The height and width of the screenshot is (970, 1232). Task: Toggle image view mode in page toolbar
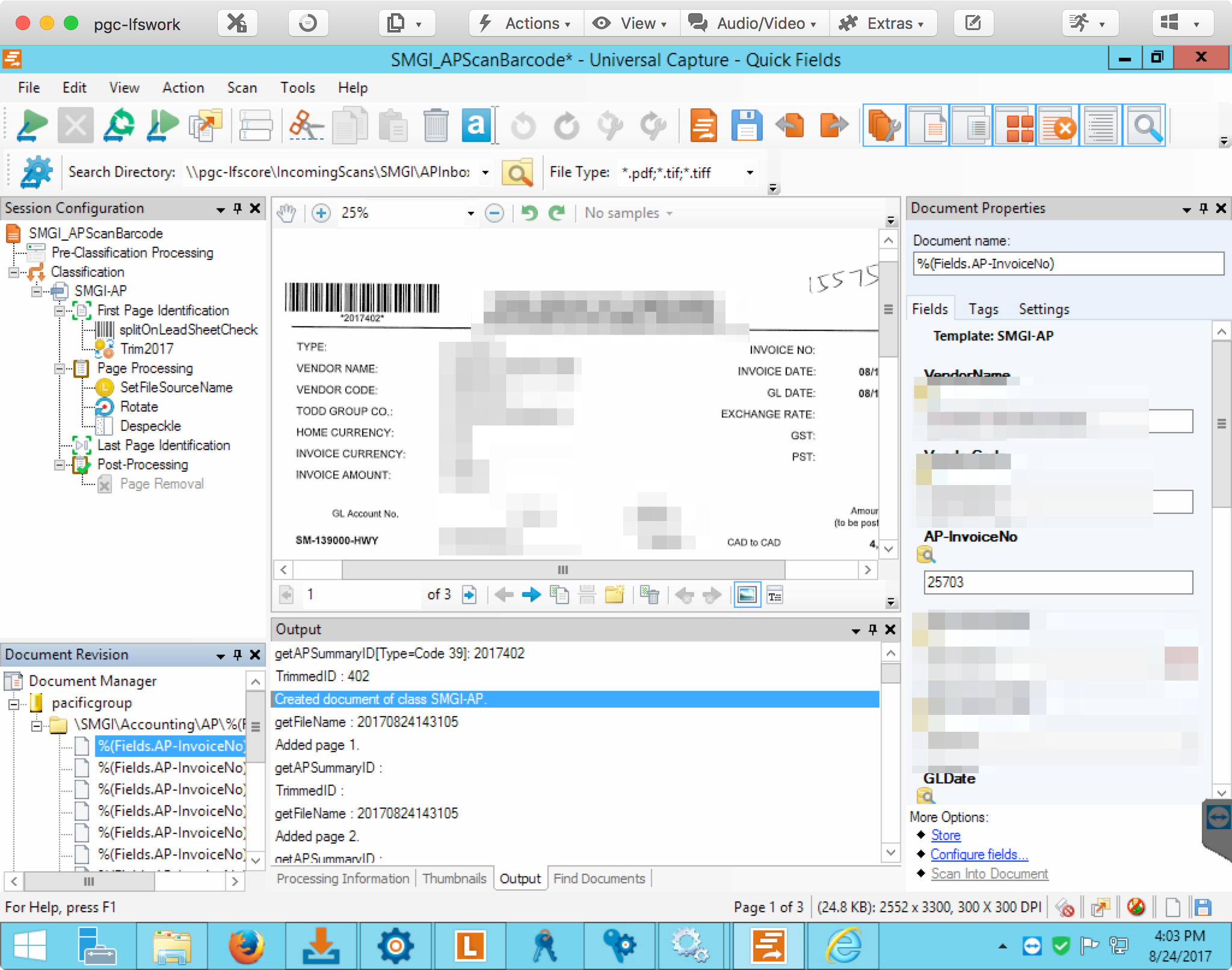(747, 595)
